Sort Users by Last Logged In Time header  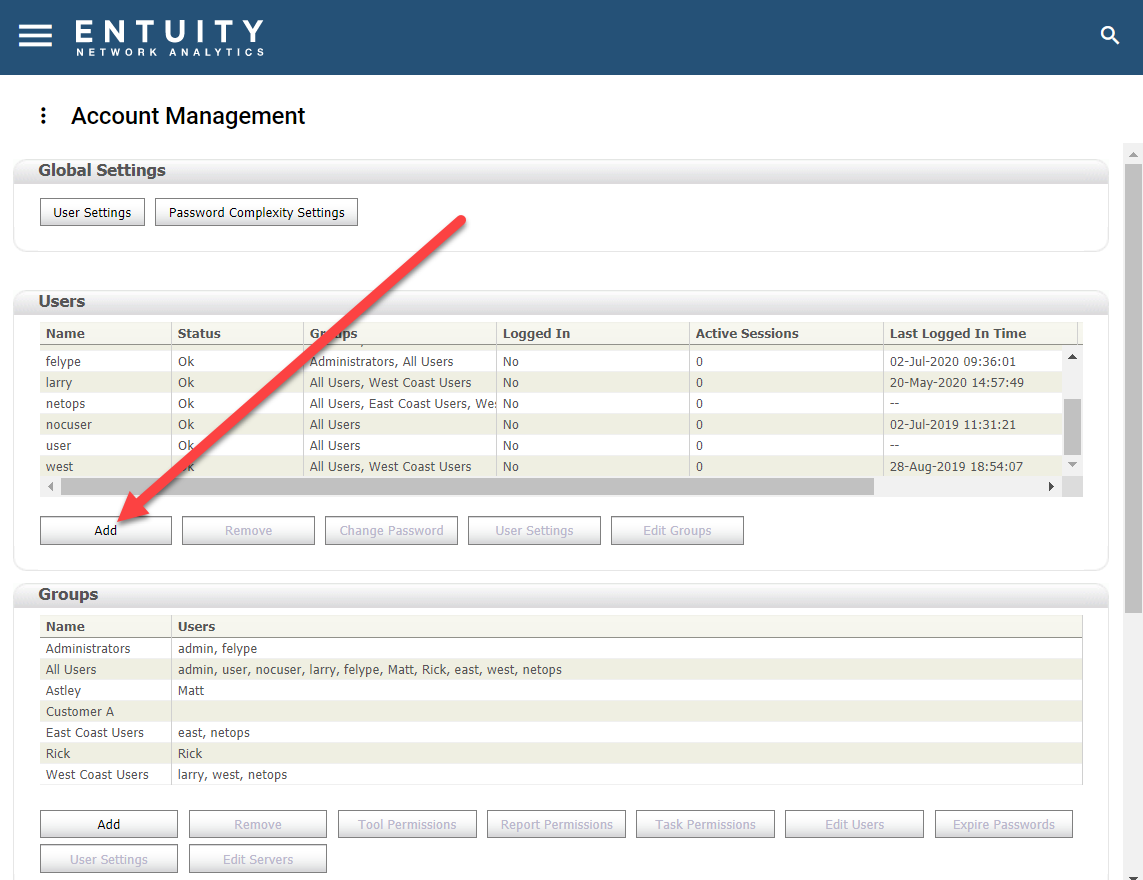pyautogui.click(x=980, y=333)
